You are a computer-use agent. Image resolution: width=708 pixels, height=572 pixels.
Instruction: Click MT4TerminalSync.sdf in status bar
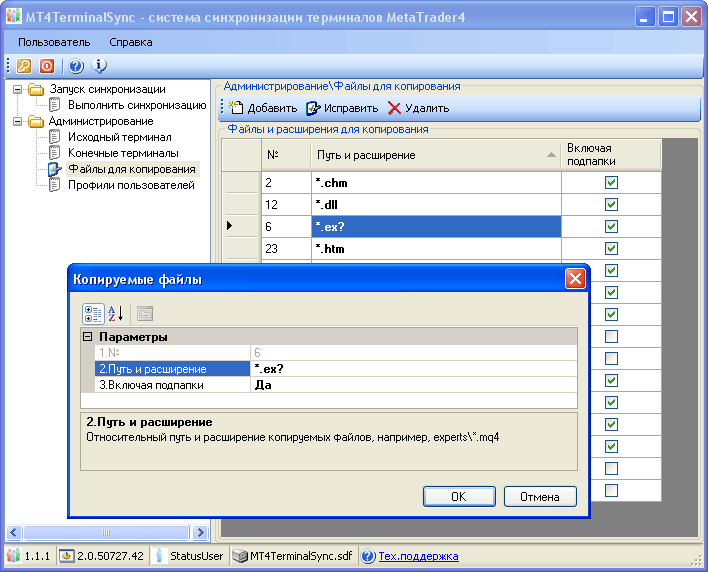(x=301, y=556)
